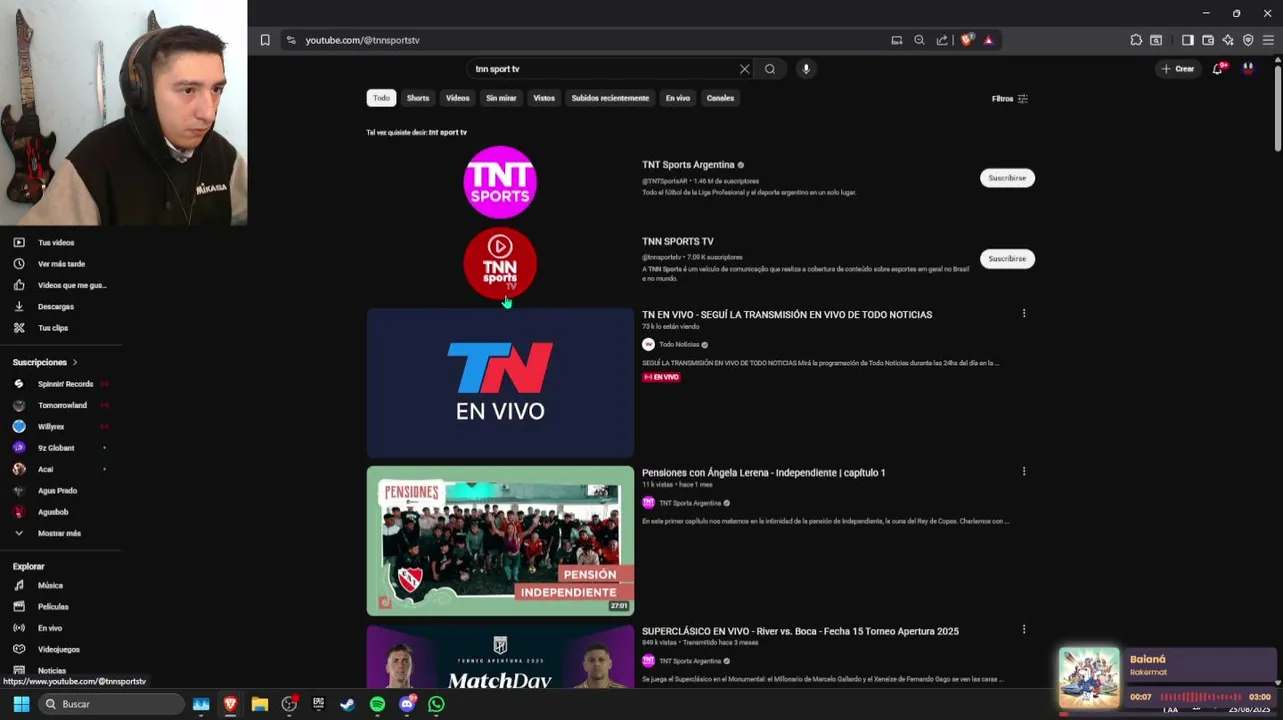1283x720 pixels.
Task: Click the Baianá track waveform progress
Action: (x=1201, y=697)
